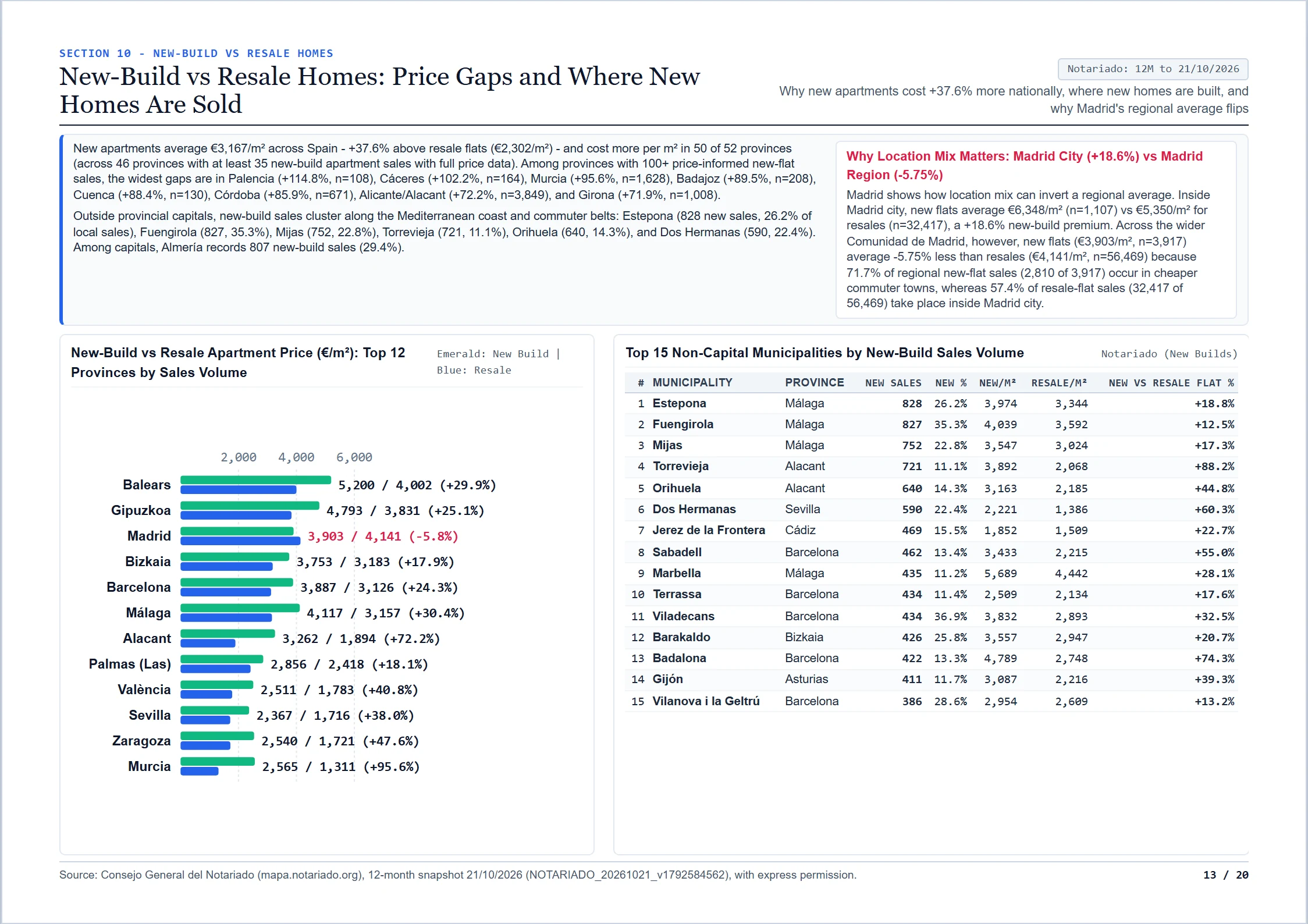Click the Notariado 12M date badge

(1153, 69)
